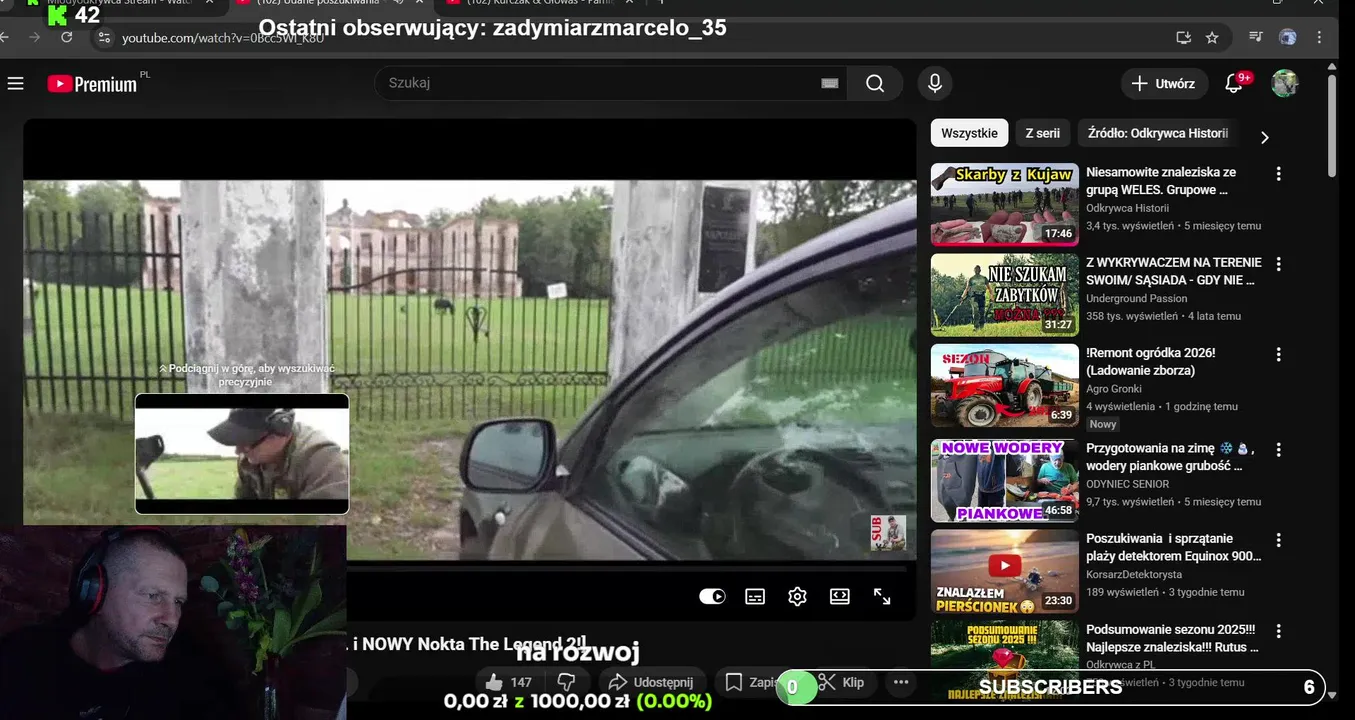Open the browser media controls icon
The image size is (1355, 720).
coord(1257,37)
